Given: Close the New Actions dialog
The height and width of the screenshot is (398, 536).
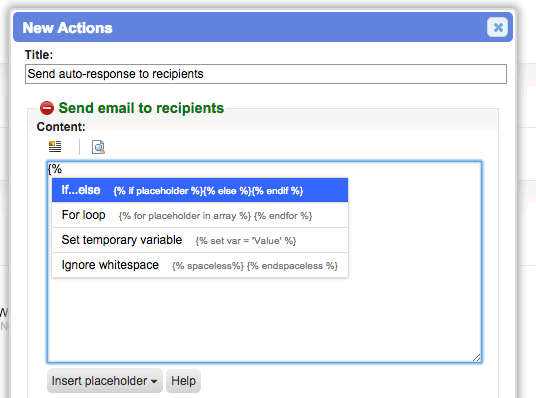Looking at the screenshot, I should 497,27.
